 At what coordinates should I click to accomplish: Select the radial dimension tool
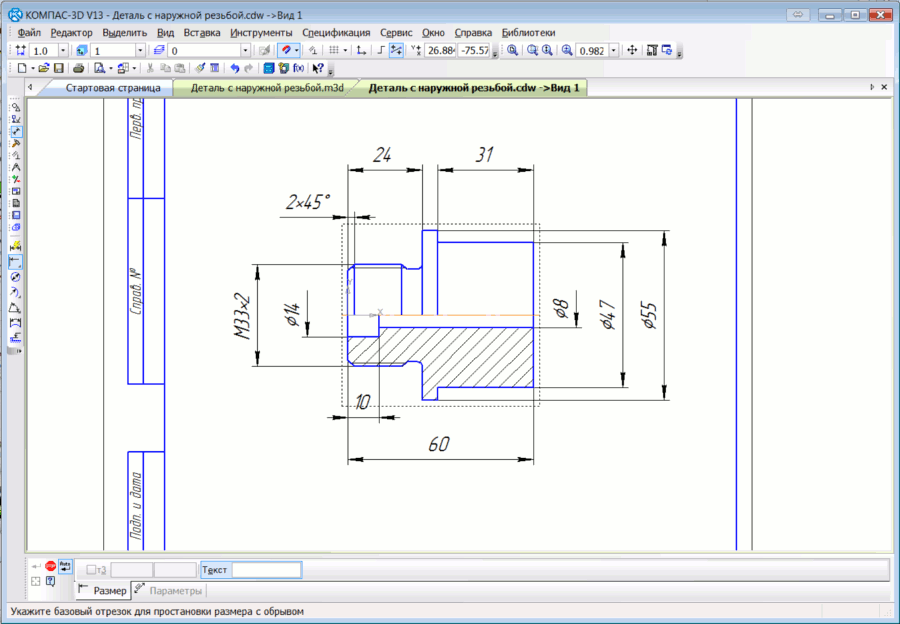click(x=15, y=293)
